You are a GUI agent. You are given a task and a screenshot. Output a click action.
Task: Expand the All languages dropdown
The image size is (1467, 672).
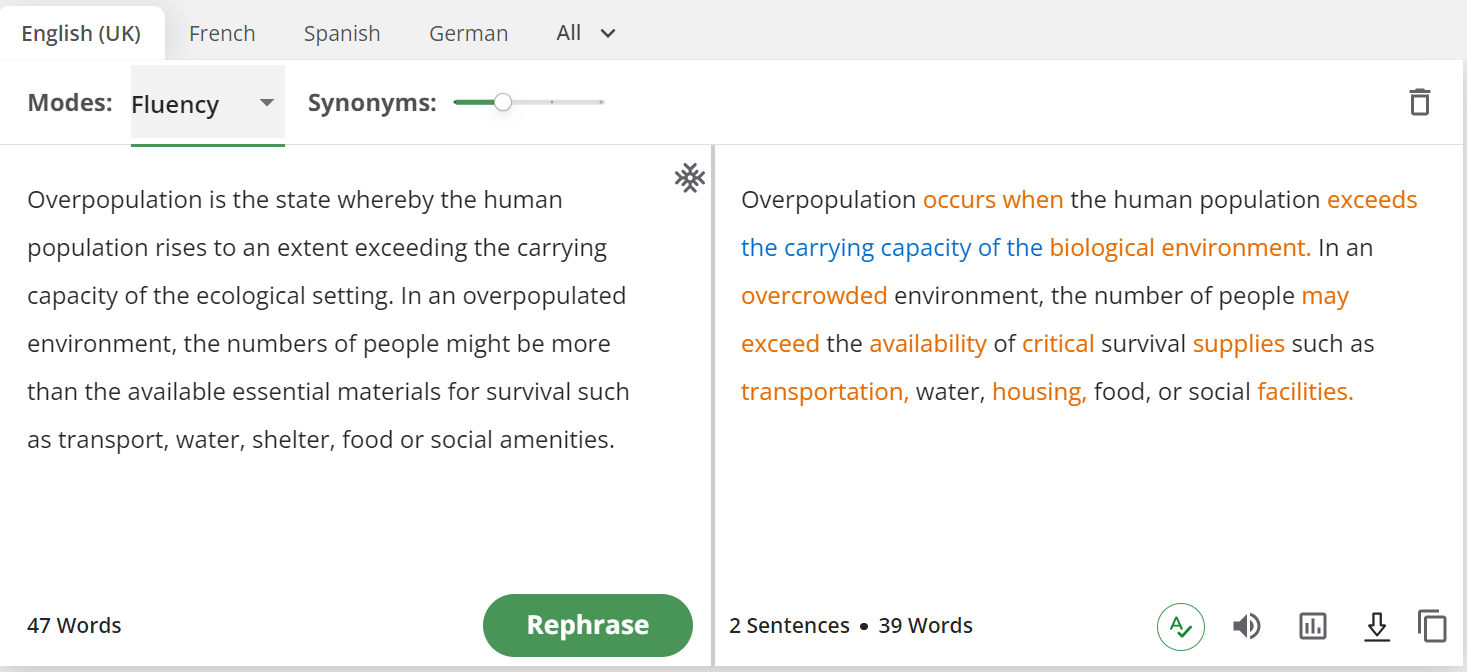tap(586, 33)
